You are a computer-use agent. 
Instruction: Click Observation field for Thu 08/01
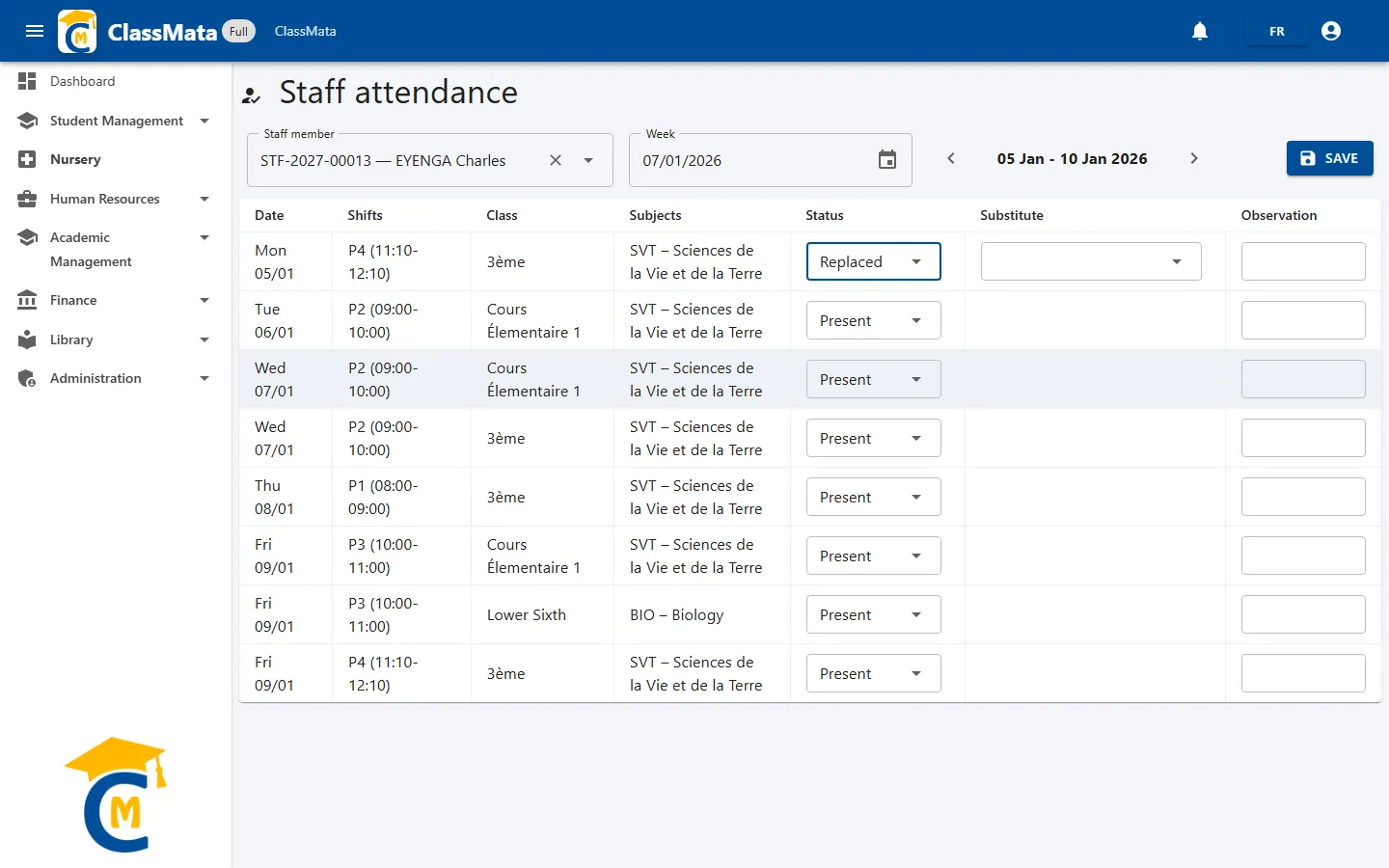click(x=1303, y=497)
